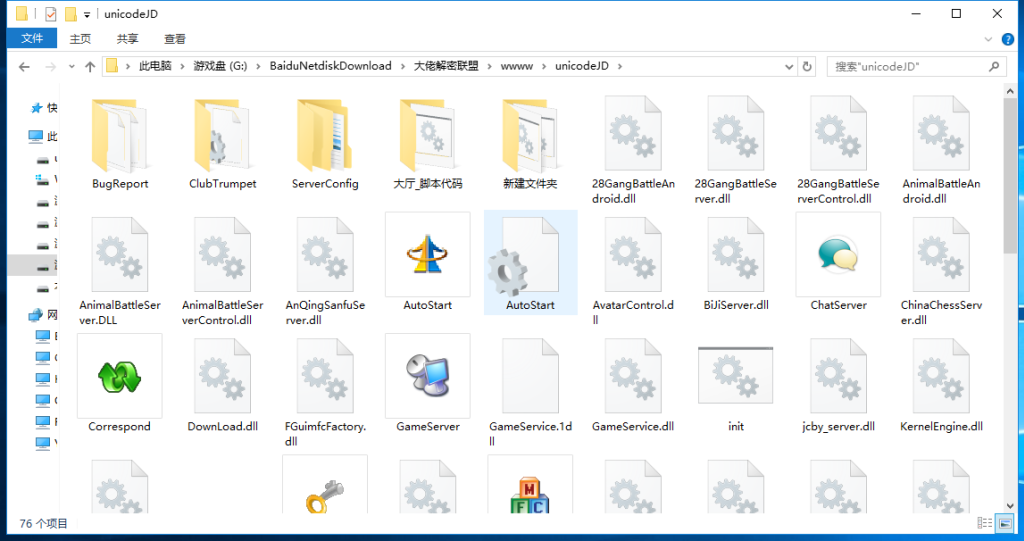Screen dimensions: 1024x541
Task: Open recent locations dropdown
Action: coord(71,67)
